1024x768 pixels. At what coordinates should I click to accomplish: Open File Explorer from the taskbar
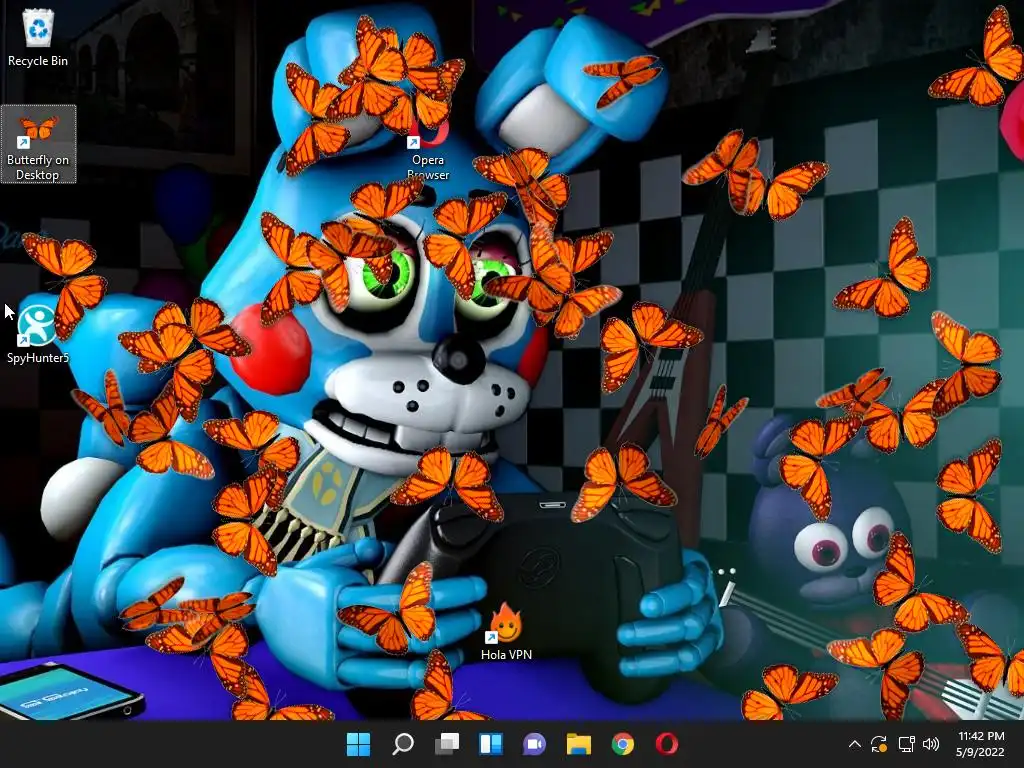(579, 744)
